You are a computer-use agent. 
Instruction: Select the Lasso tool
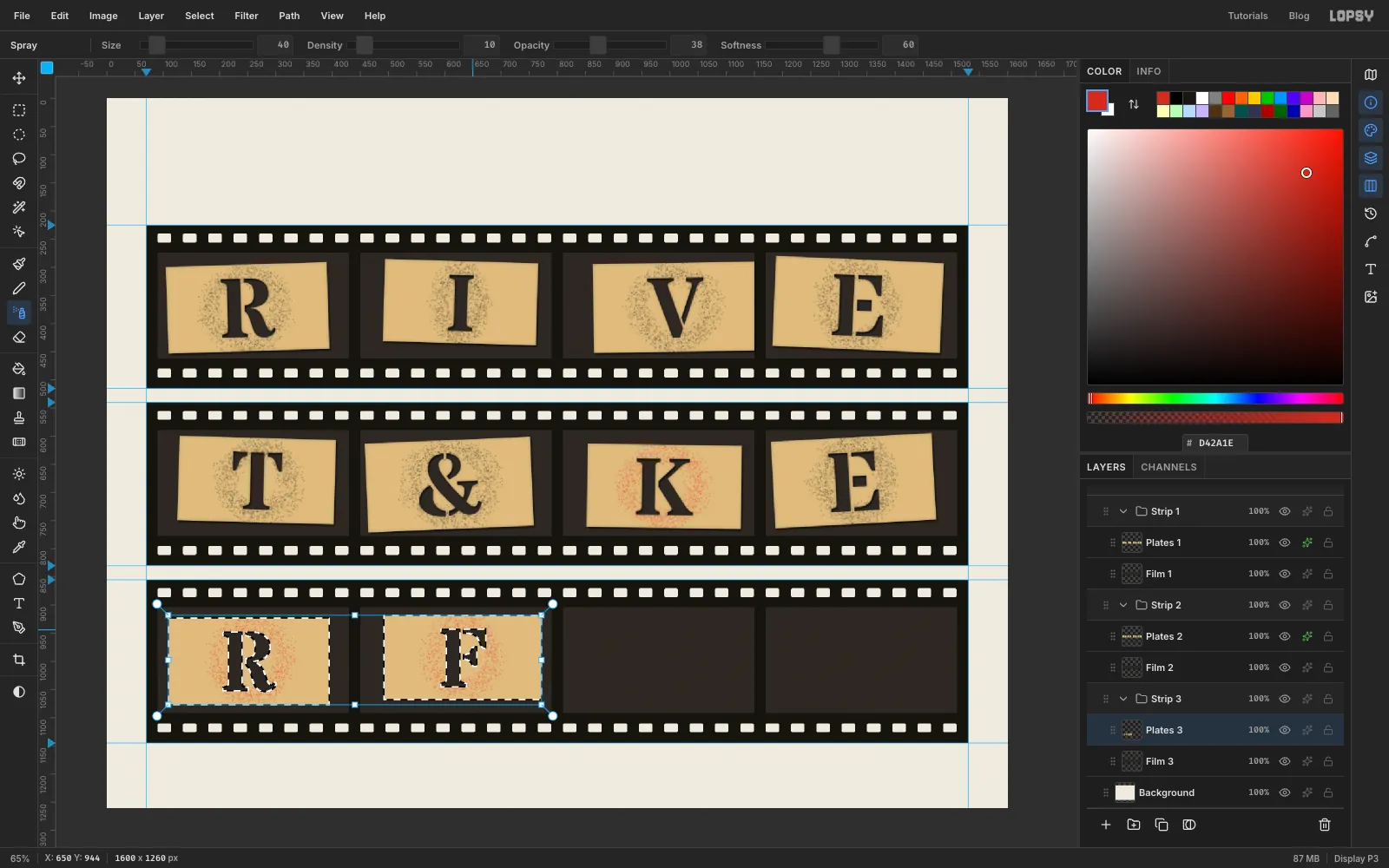[x=18, y=159]
